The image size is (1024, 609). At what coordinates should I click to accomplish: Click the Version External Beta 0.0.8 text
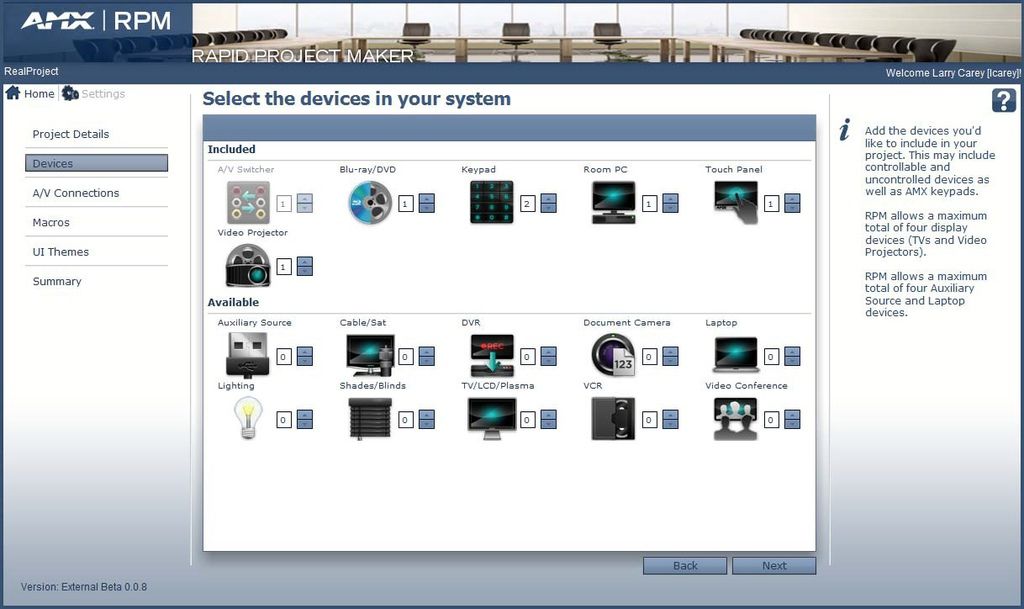[x=84, y=587]
